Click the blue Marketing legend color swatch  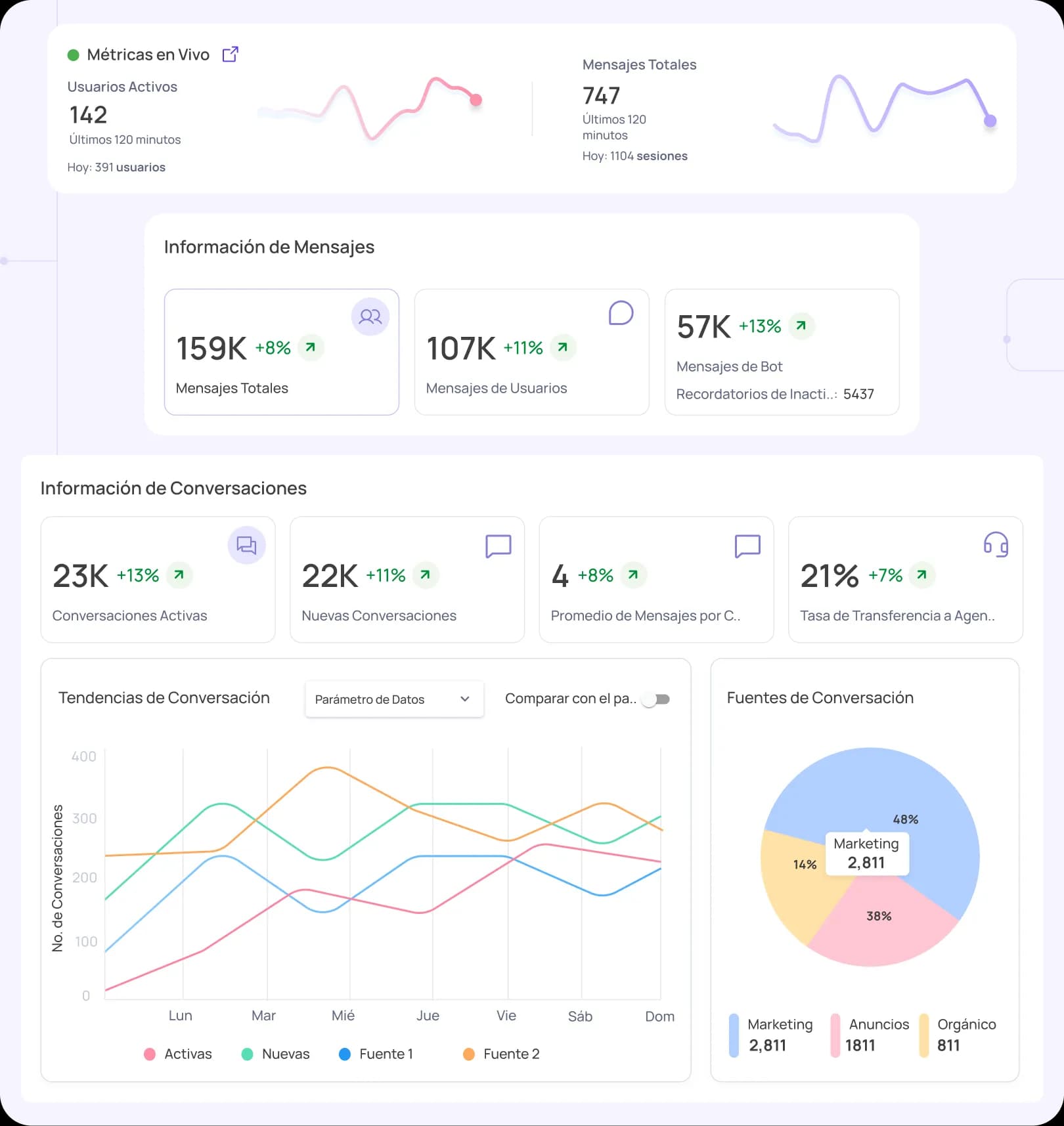(734, 1035)
